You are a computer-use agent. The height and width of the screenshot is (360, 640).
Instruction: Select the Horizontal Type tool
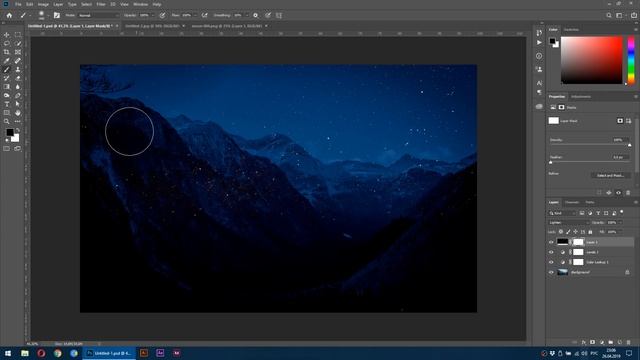[7, 104]
